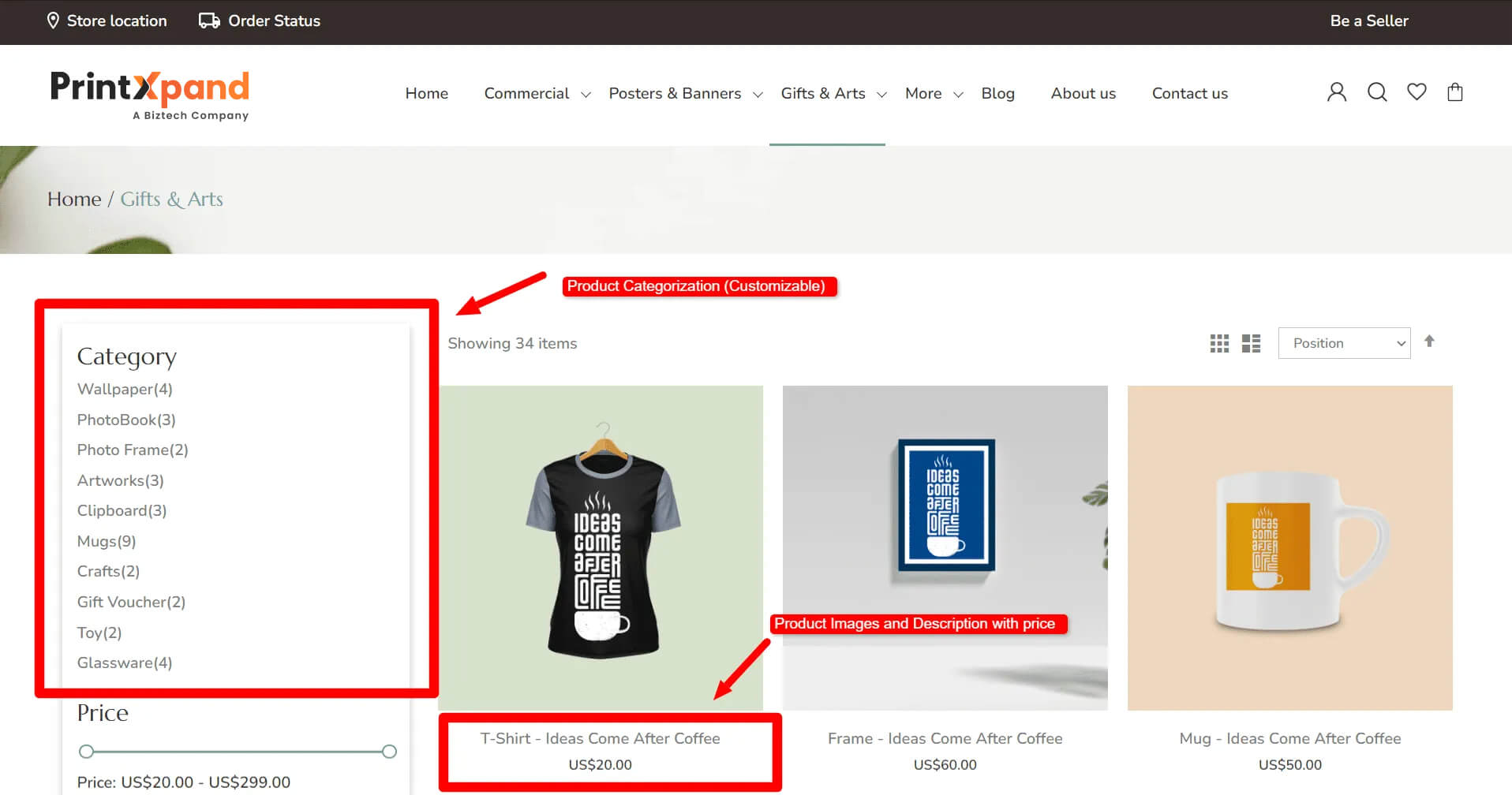Expand the More menu chevron
This screenshot has height=795, width=1512.
coord(958,95)
